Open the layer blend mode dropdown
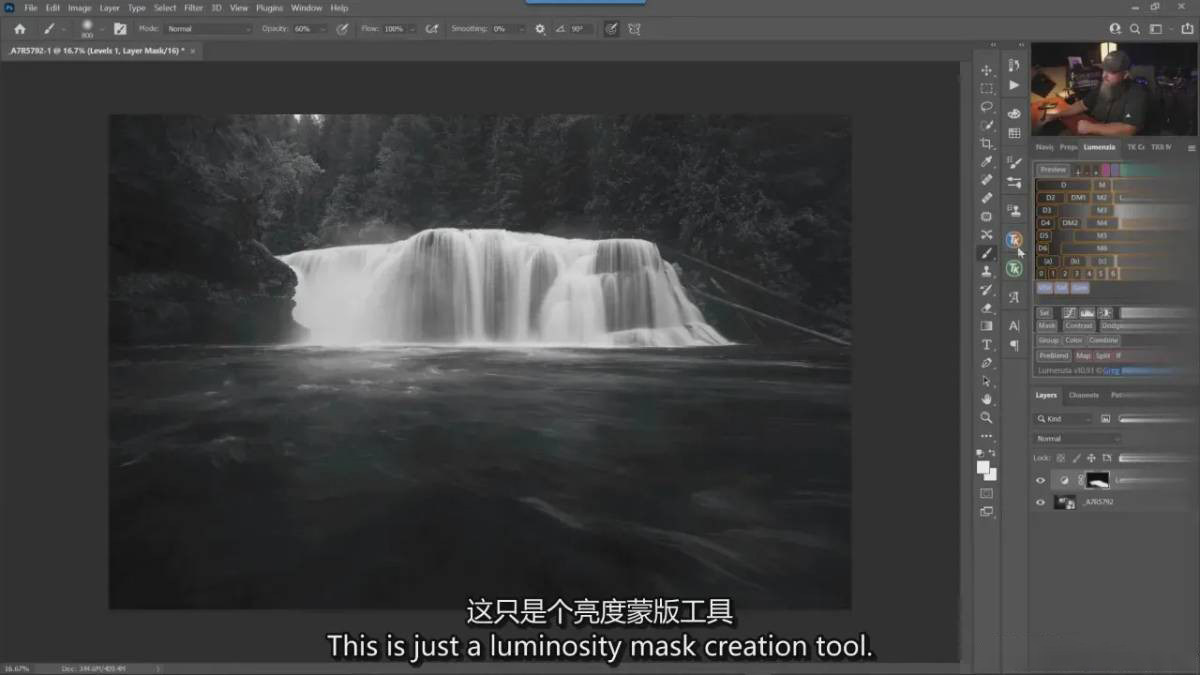Viewport: 1200px width, 675px height. pyautogui.click(x=1077, y=439)
